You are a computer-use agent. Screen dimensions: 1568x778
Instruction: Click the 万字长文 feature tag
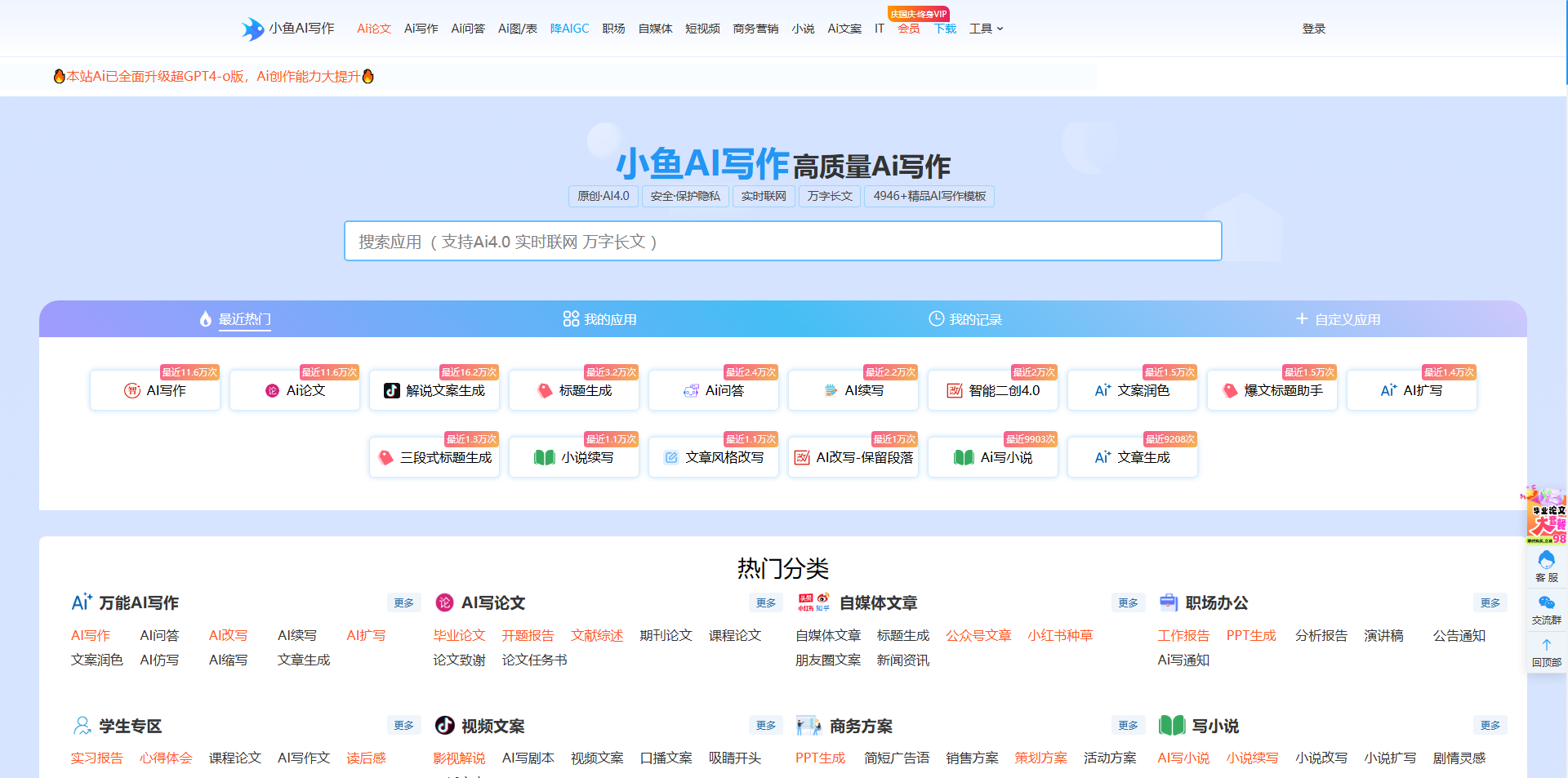830,196
